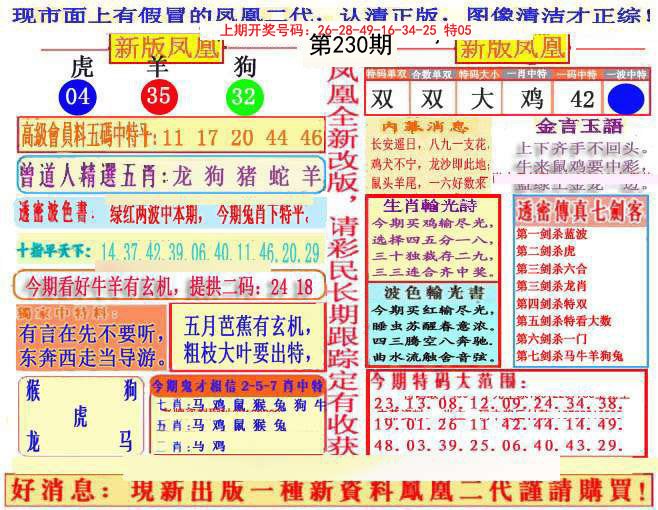Image resolution: width=658 pixels, height=510 pixels.
Task: Click the '金言玉語' heading
Action: 579,127
